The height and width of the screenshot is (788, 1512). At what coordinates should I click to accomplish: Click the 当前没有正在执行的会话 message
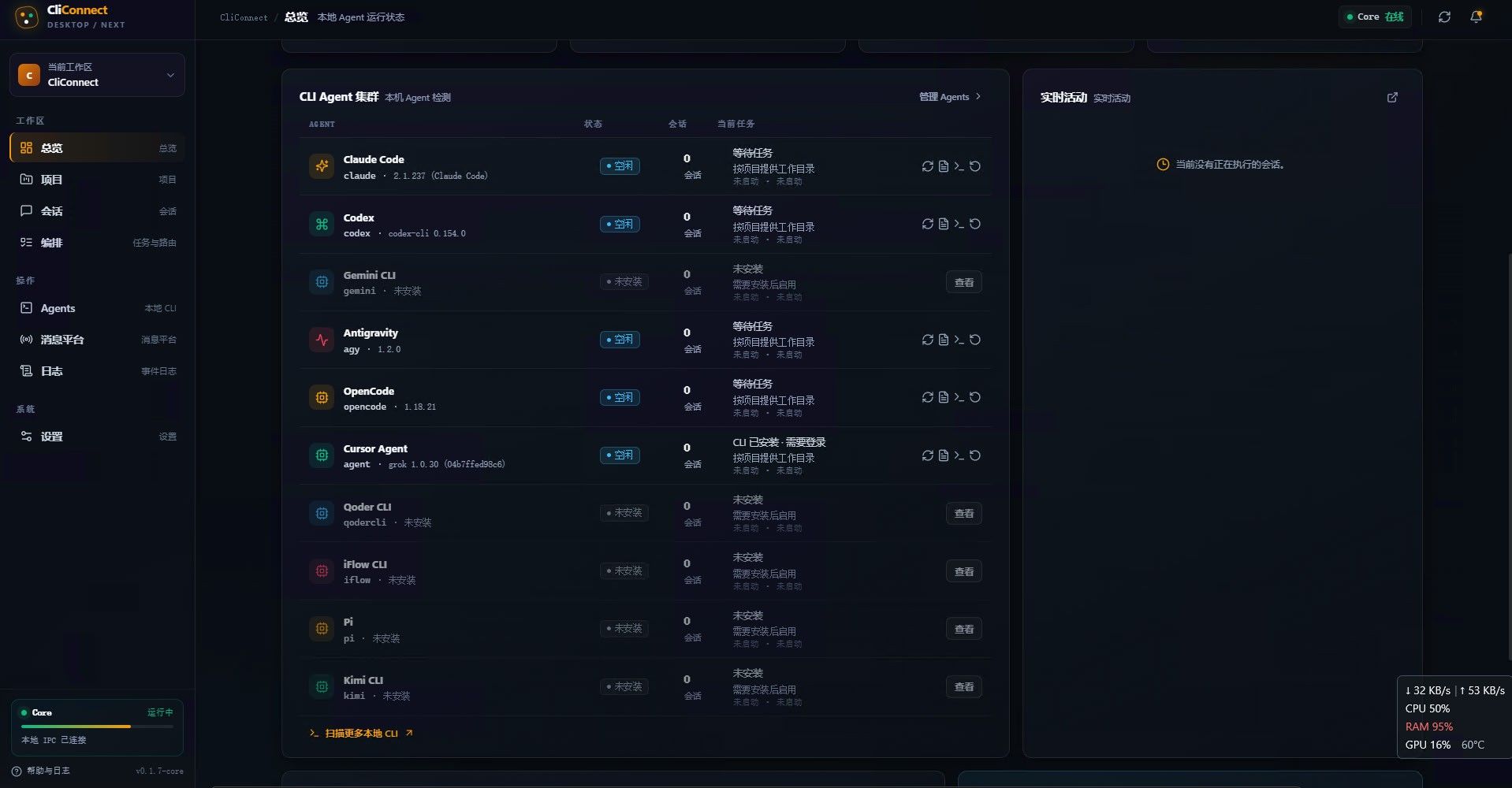pos(1220,165)
